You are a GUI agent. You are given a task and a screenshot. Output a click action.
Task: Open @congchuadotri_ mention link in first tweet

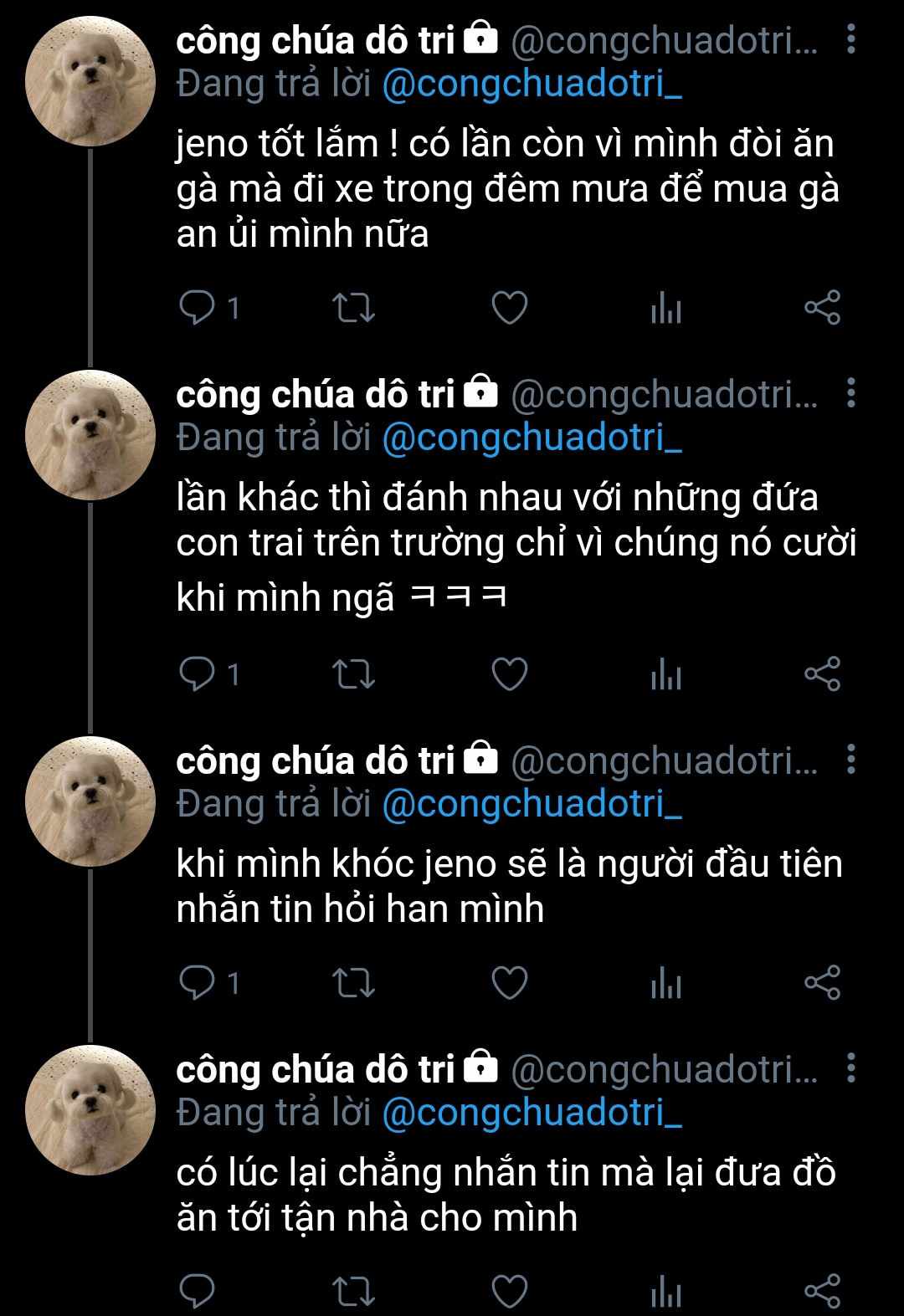click(532, 85)
